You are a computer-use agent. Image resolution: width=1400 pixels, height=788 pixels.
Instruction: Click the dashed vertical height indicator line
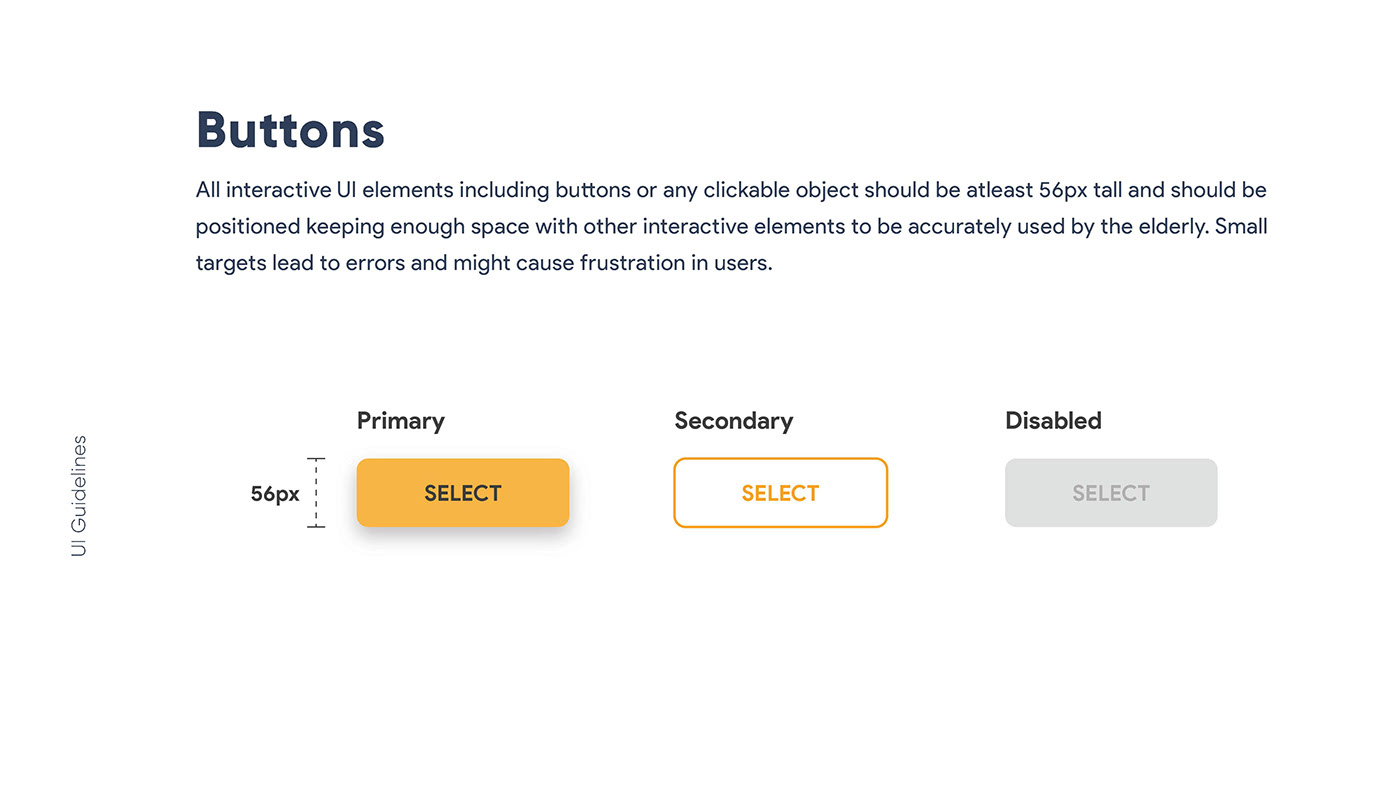[316, 492]
